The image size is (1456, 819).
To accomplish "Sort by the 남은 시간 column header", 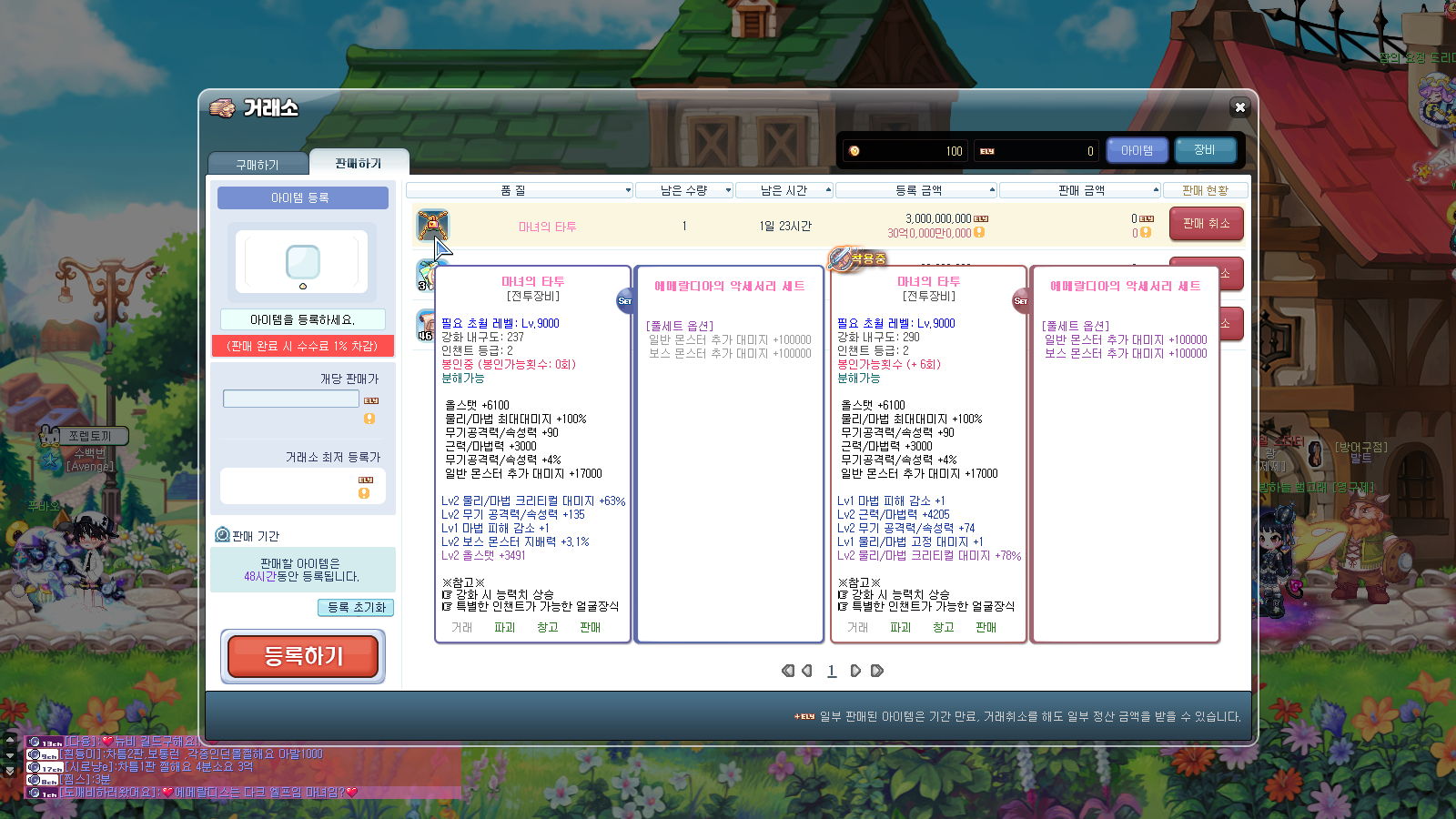I will click(x=784, y=190).
